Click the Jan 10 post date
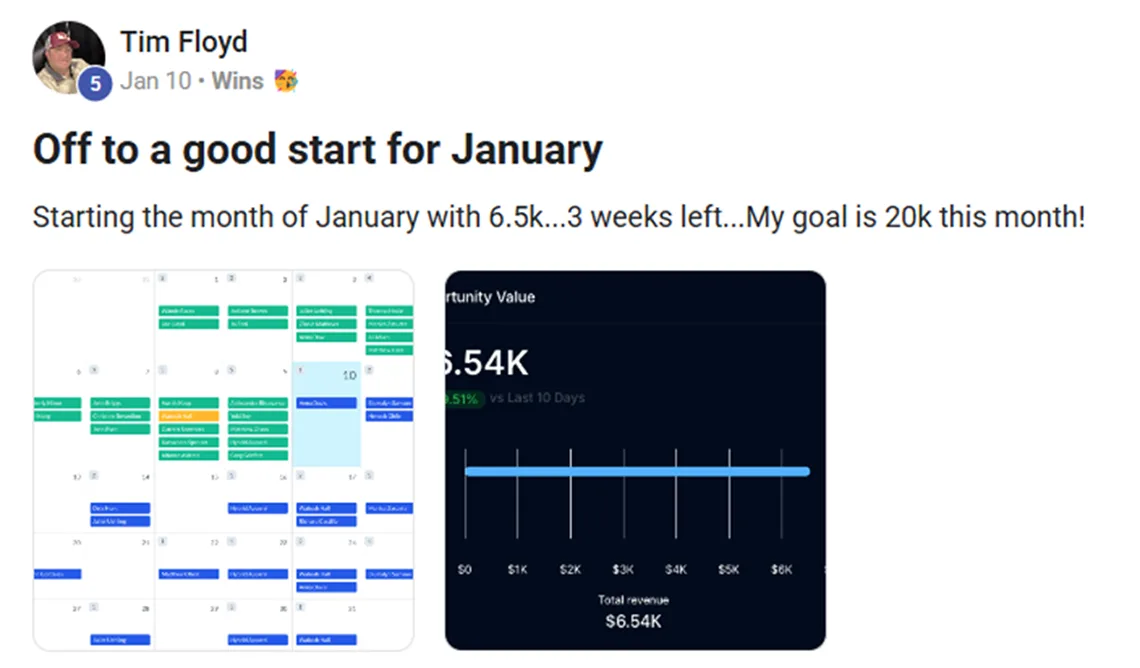Image resolution: width=1140 pixels, height=668 pixels. coord(155,81)
